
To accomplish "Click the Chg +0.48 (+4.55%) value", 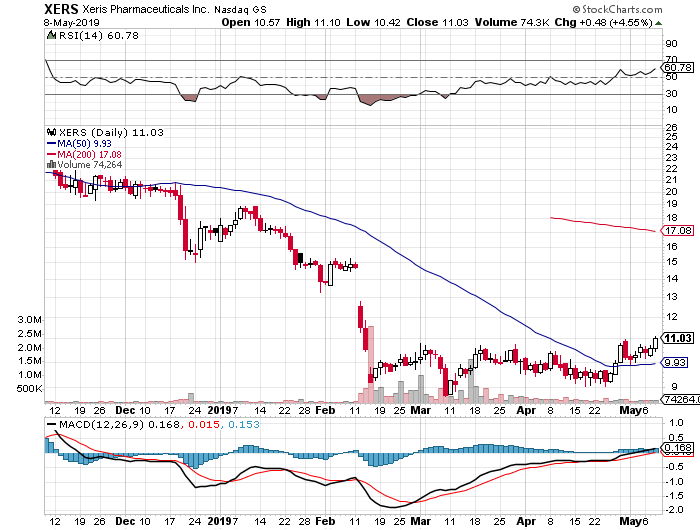I will click(x=604, y=22).
